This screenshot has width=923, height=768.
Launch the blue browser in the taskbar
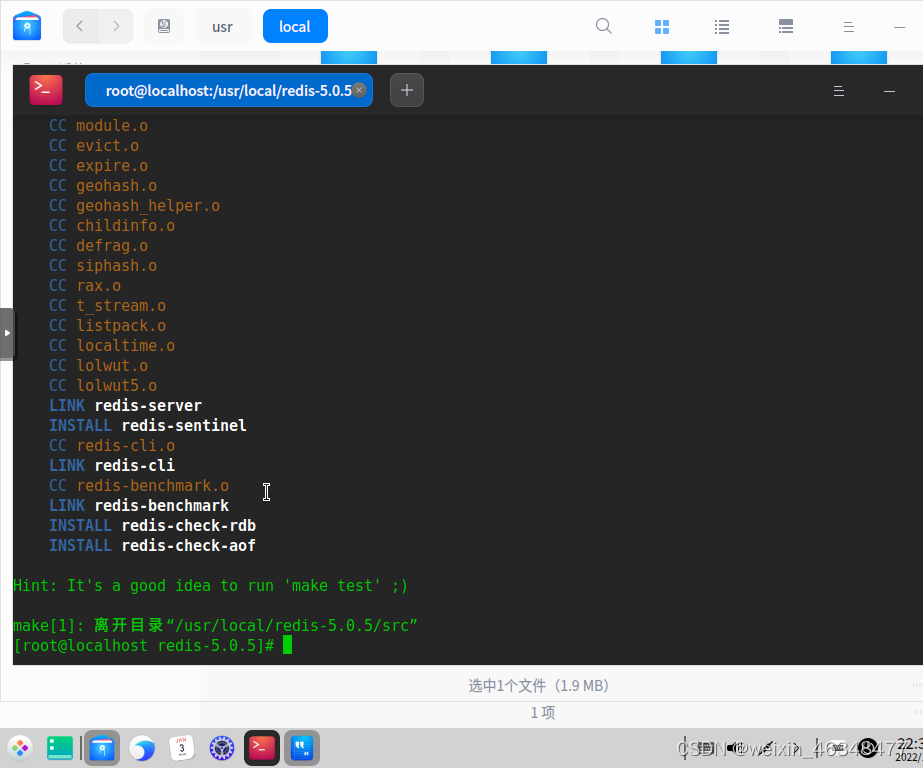142,748
